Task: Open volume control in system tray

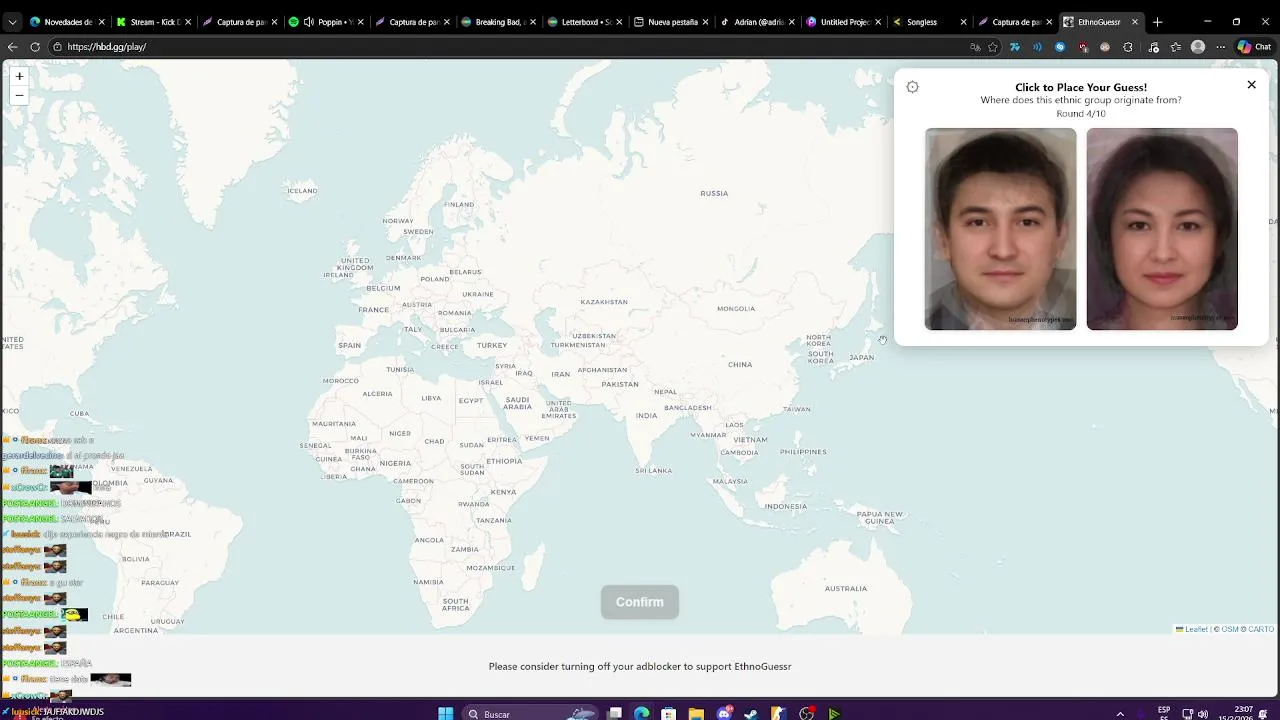Action: tap(1203, 714)
